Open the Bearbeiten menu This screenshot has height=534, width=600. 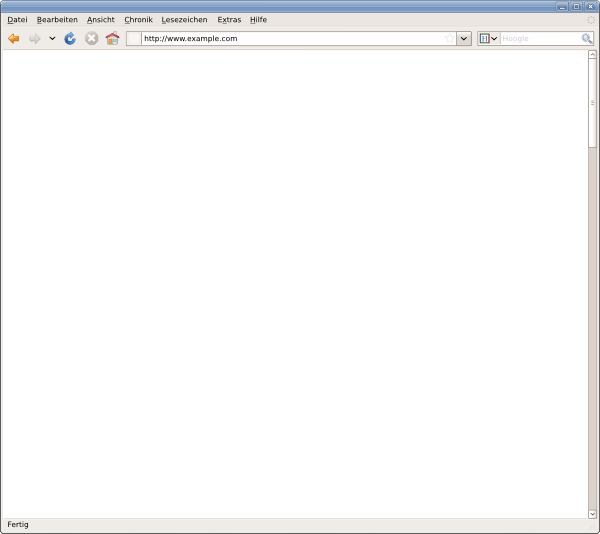(x=57, y=20)
